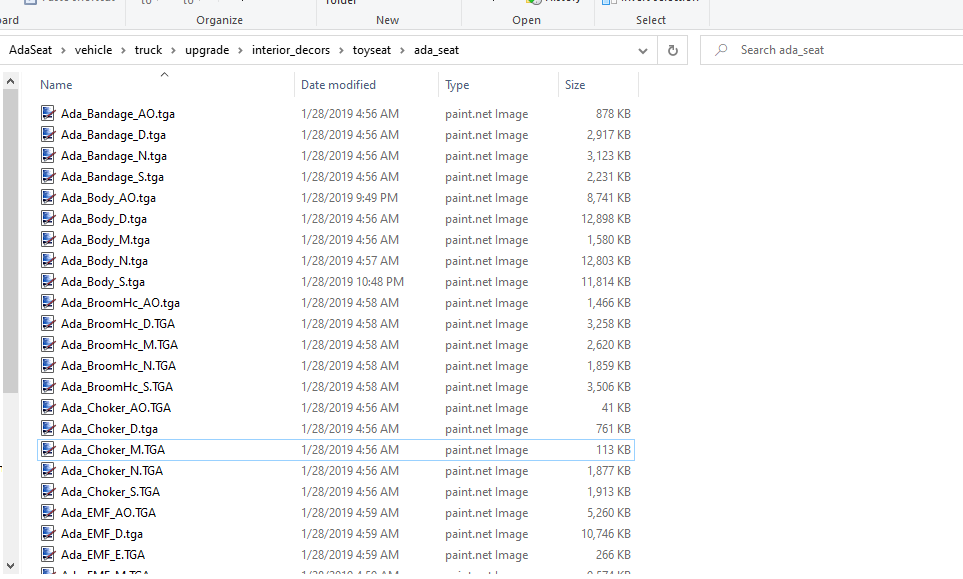The image size is (963, 579).
Task: Click the Ada_Body_AO.tga file icon
Action: (48, 197)
